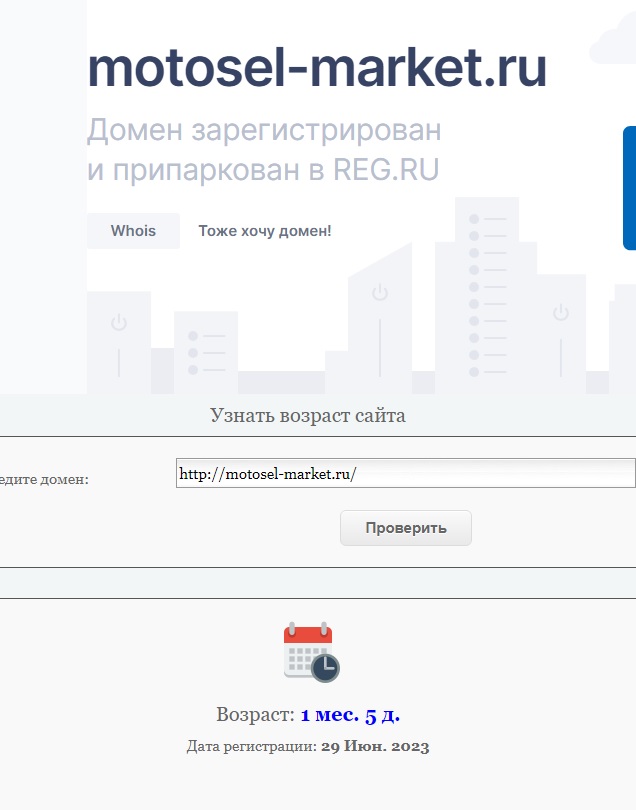Click the 'Проверить' button

(x=406, y=528)
